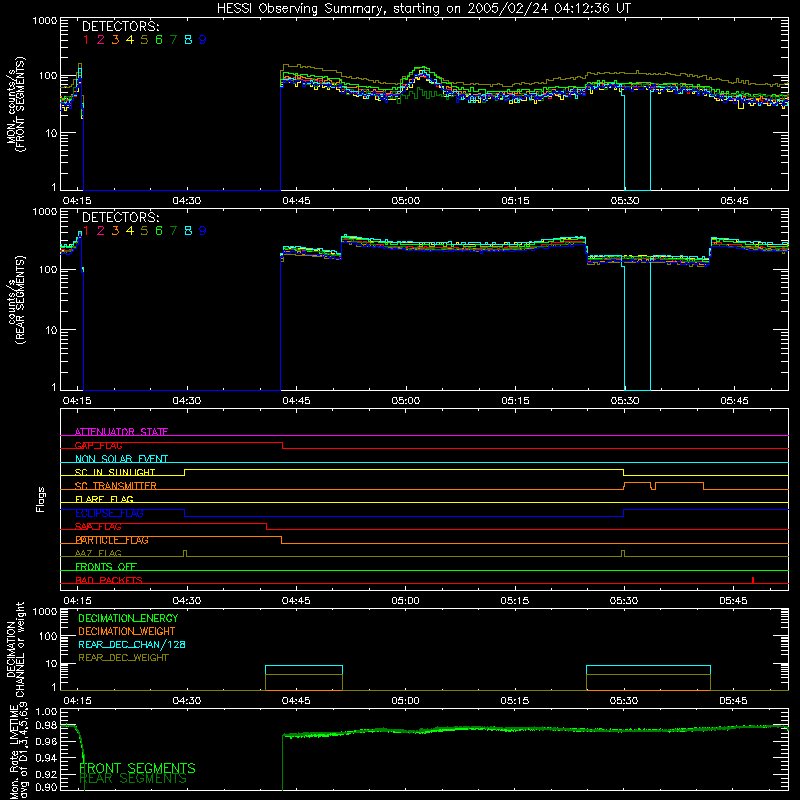Screen dimensions: 800x800
Task: Click the cyan REAR_DEC_CHAN step around 05:30
Action: [648, 666]
